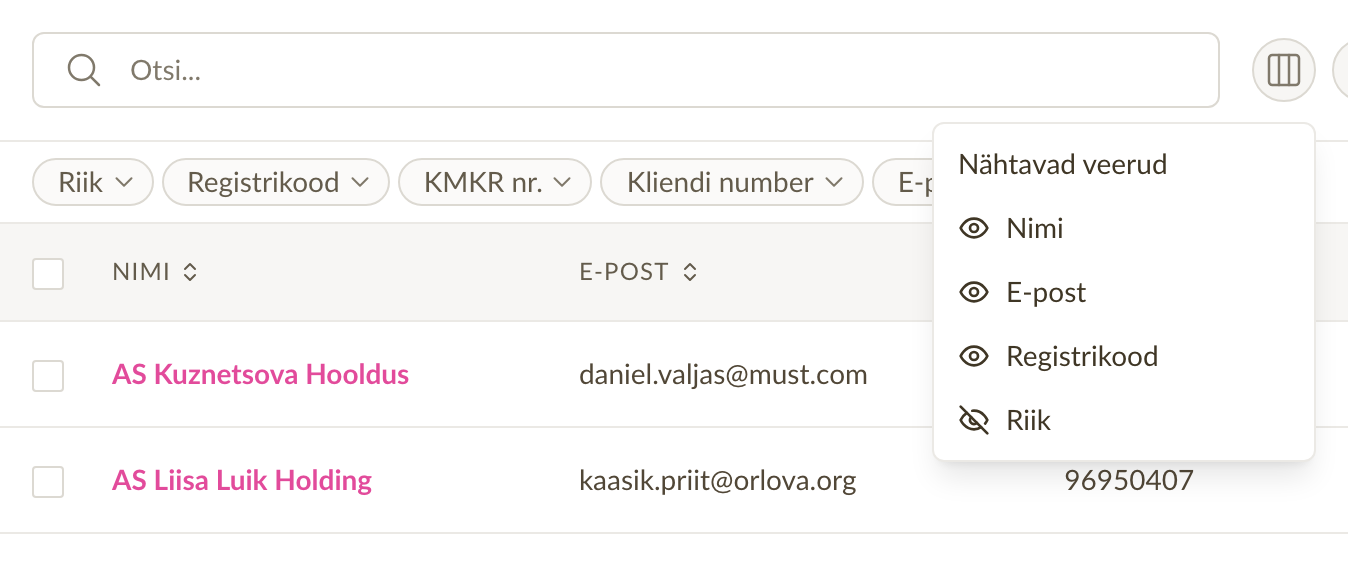Open the Riik filter dropdown
Viewport: 1348px width, 564px height.
coord(93,183)
